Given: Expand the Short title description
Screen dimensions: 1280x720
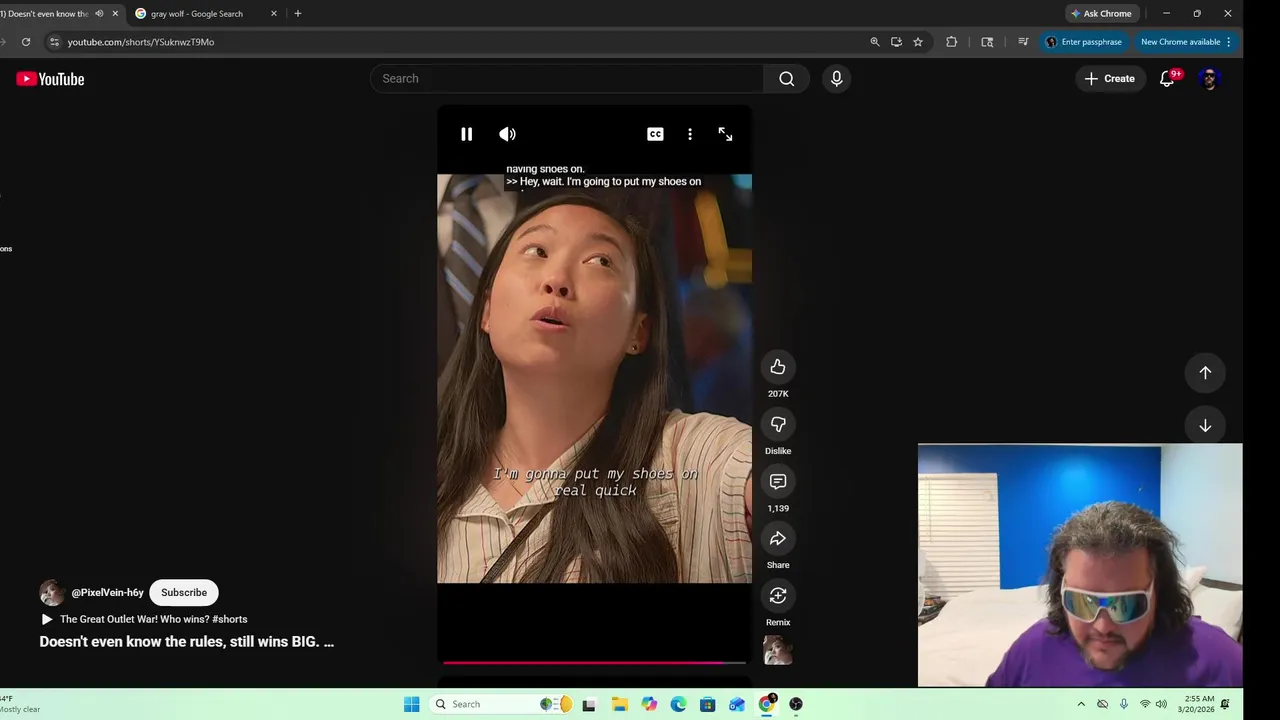Looking at the screenshot, I should coord(186,642).
